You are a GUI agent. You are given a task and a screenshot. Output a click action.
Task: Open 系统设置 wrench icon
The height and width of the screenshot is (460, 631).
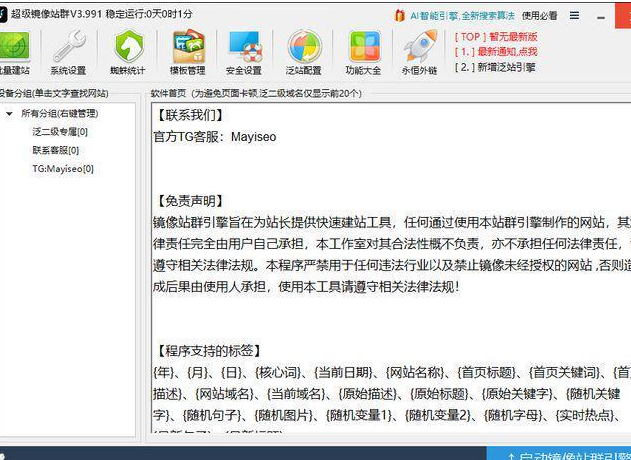(69, 46)
